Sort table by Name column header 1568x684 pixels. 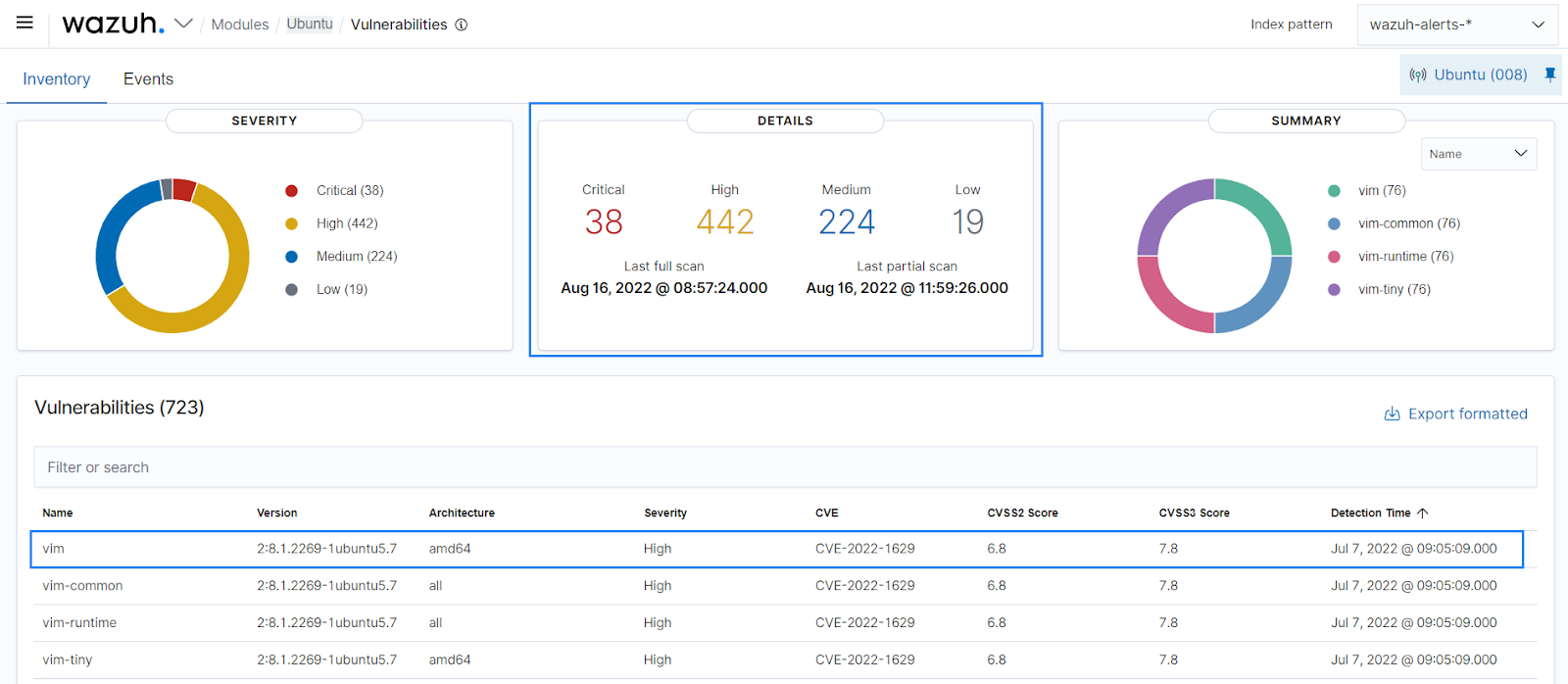point(58,513)
